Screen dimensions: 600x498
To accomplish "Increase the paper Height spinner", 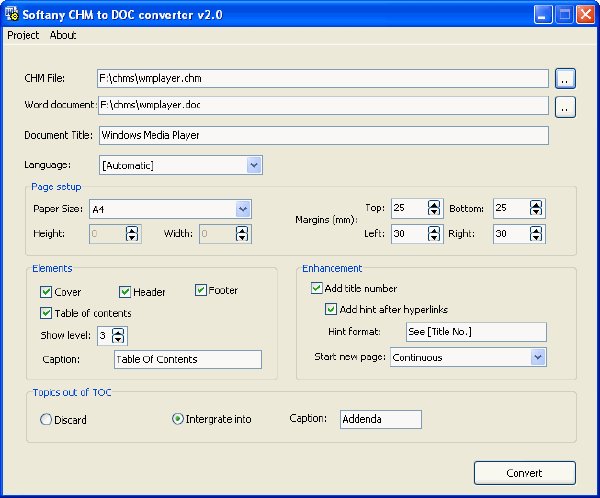I will [132, 230].
